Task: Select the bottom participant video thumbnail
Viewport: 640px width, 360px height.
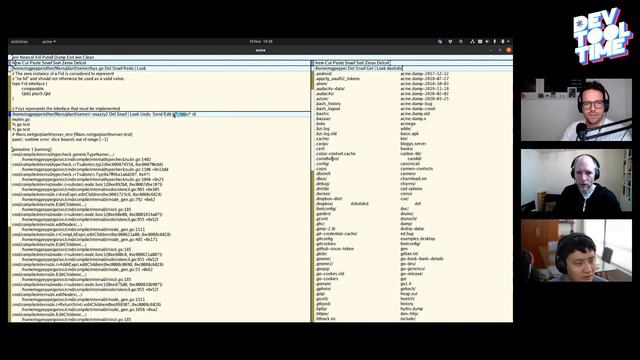Action: 576,250
